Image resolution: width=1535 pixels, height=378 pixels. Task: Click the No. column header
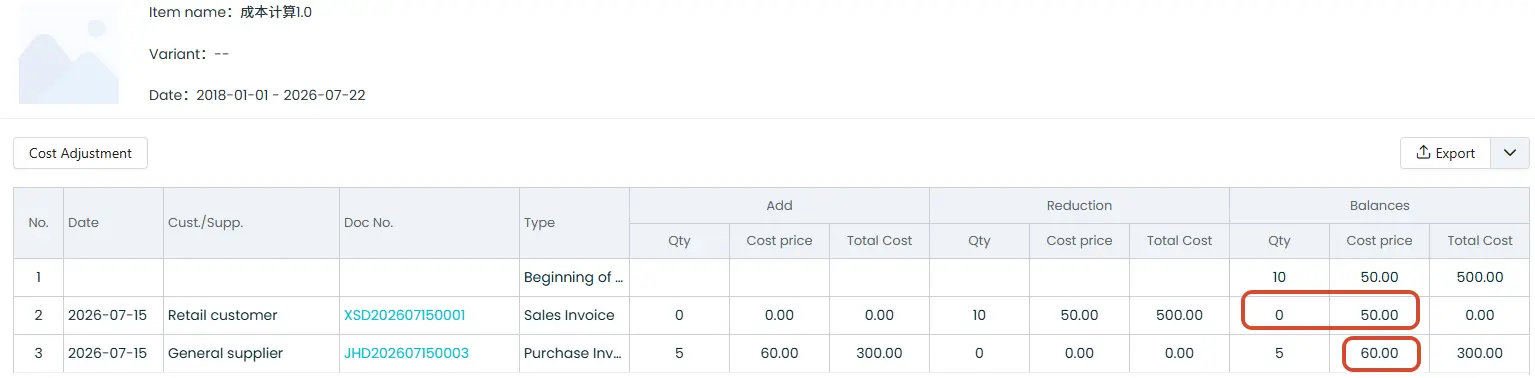pyautogui.click(x=38, y=222)
